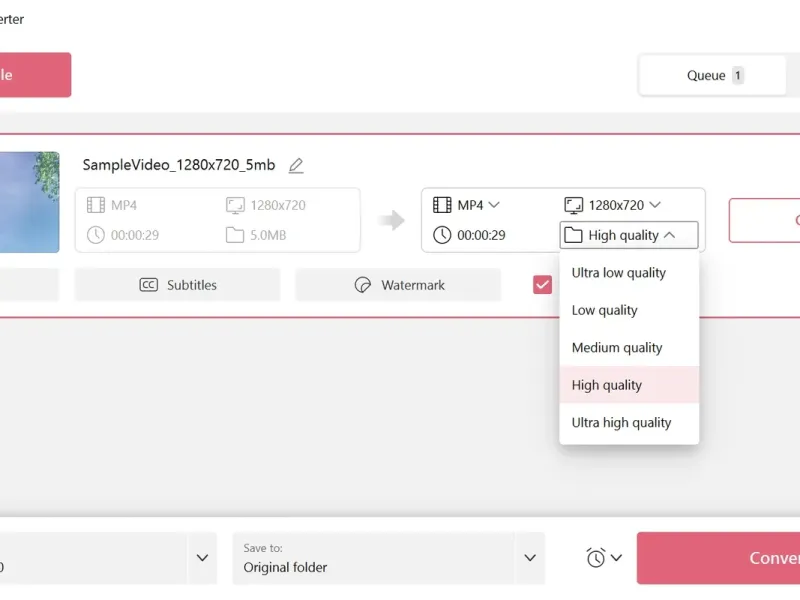
Task: Click the film strip icon beside output MP4
Action: 442,205
